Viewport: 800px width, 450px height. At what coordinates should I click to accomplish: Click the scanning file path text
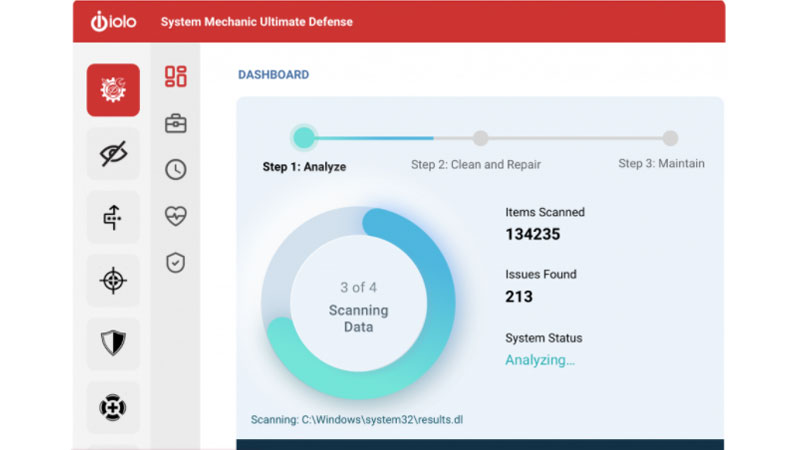[x=357, y=419]
